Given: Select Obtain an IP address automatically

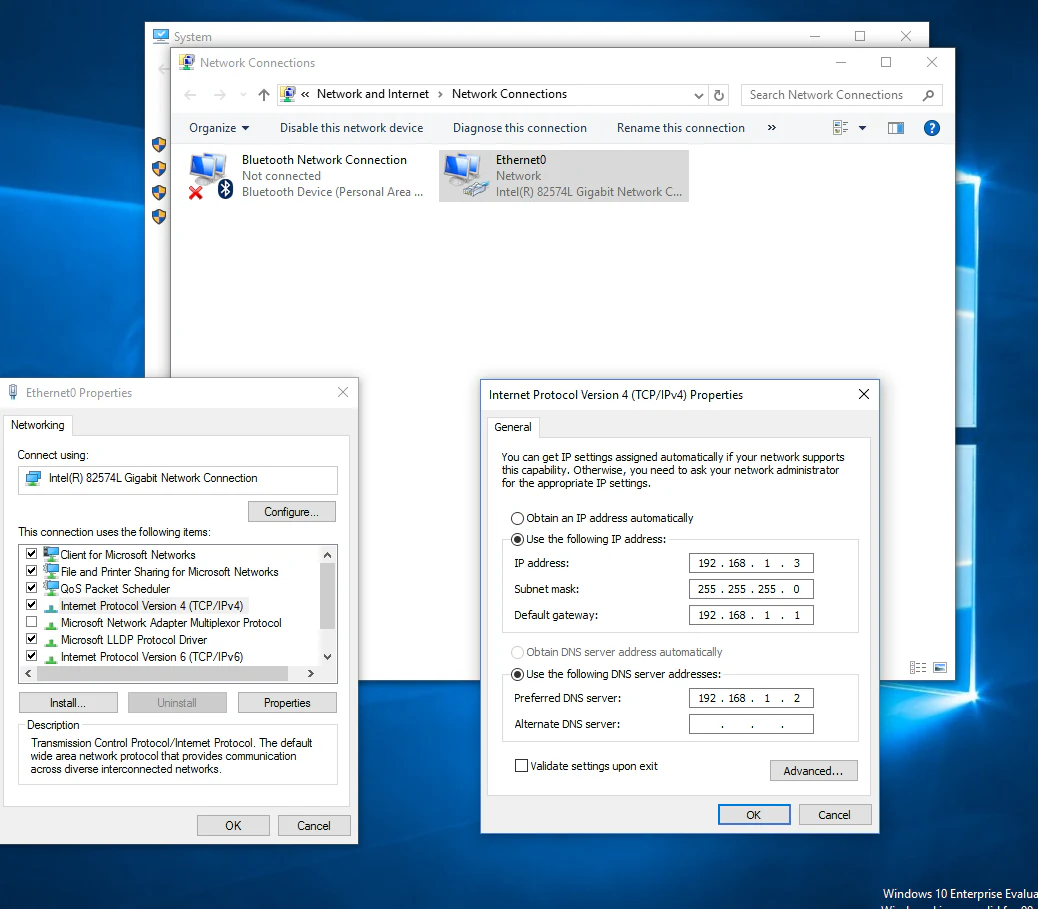Looking at the screenshot, I should pyautogui.click(x=518, y=518).
